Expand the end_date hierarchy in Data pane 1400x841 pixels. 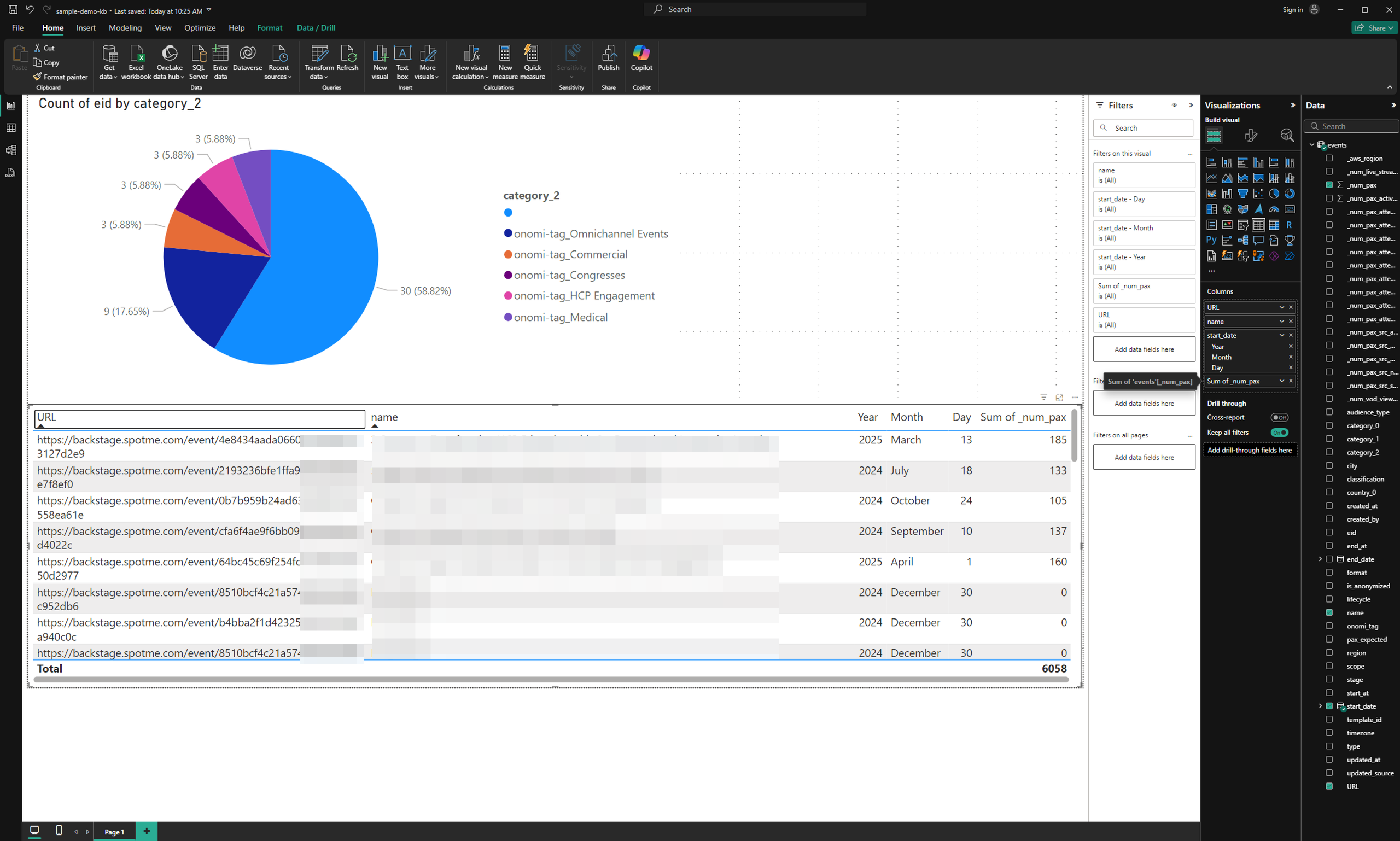pyautogui.click(x=1320, y=559)
